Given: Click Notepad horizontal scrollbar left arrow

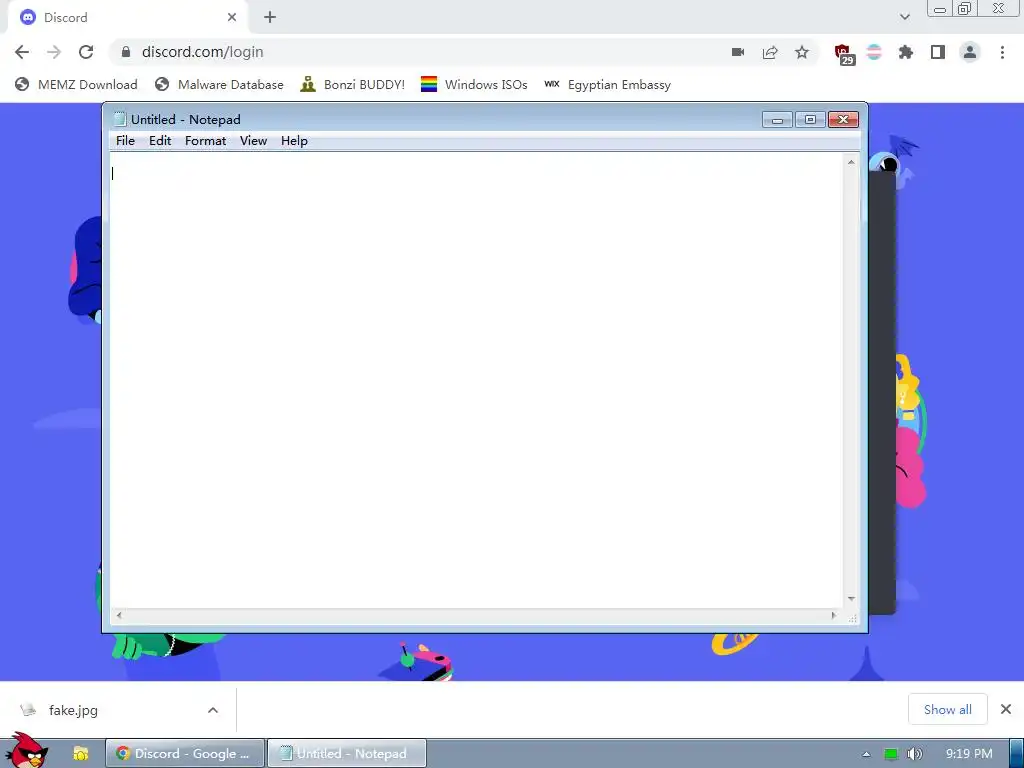Looking at the screenshot, I should click(119, 615).
